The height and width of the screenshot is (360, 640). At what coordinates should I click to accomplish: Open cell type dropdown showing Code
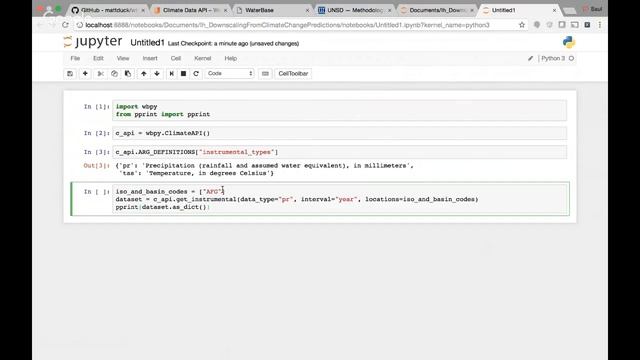[229, 73]
